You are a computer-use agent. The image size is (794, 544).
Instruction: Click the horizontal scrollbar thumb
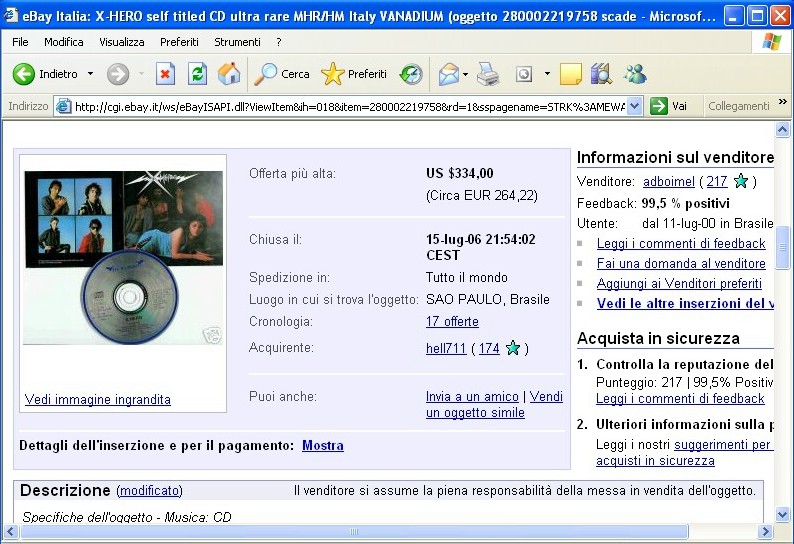click(354, 531)
